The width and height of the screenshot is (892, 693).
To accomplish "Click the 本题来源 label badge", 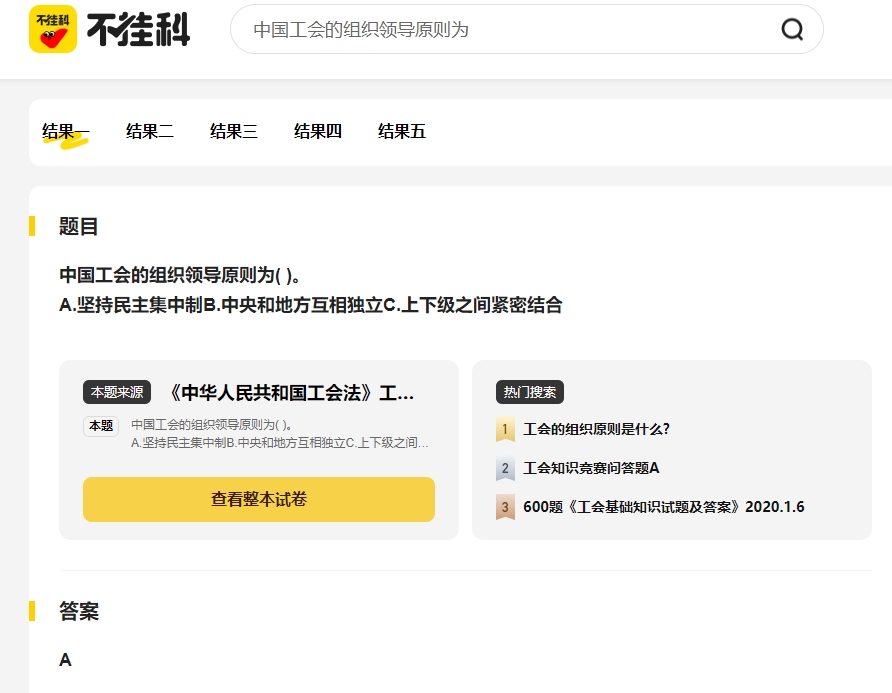I will [x=117, y=392].
